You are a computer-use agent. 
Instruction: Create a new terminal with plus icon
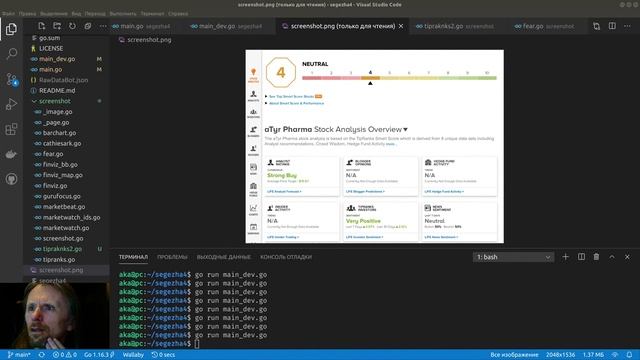tap(565, 257)
